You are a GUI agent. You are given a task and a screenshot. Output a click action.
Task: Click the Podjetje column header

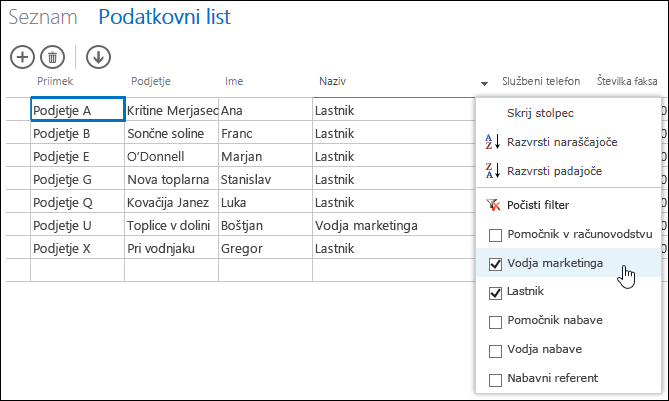(x=151, y=81)
